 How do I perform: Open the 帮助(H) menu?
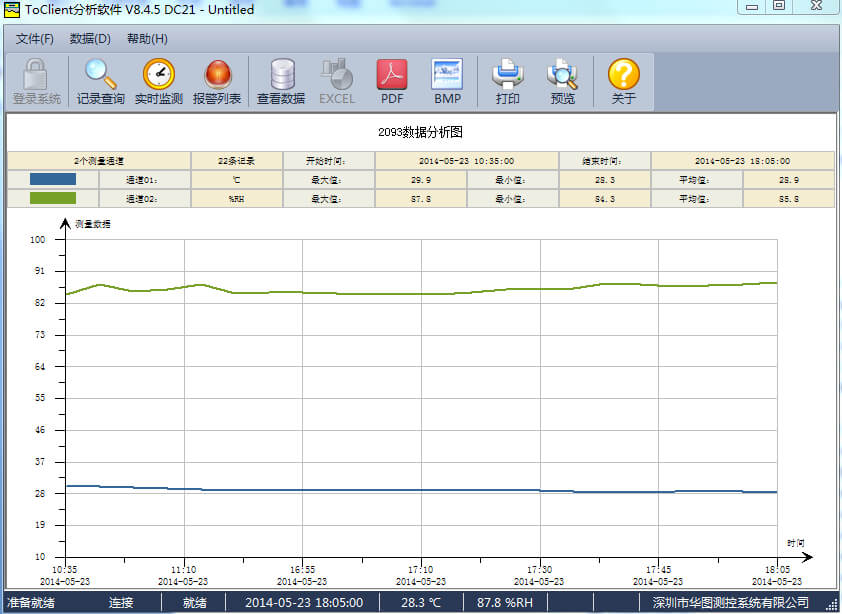click(147, 39)
